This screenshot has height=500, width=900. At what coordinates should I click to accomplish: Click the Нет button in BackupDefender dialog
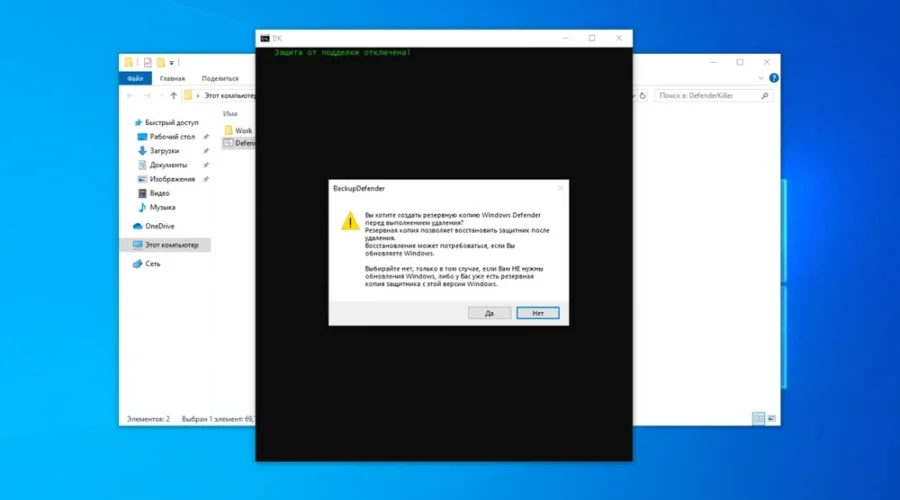537,313
